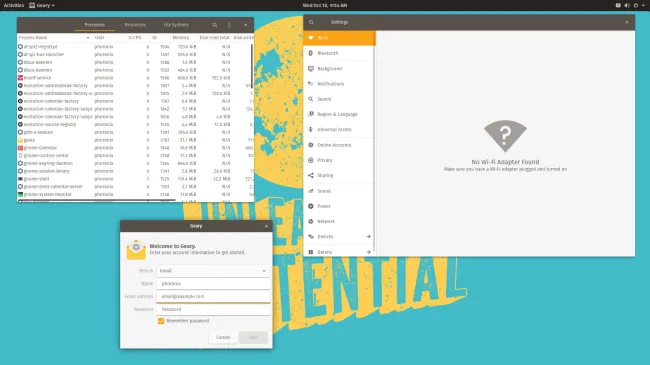Open the System Monitor hamburger menu icon
Screen dimensions: 650x365
tap(229, 25)
